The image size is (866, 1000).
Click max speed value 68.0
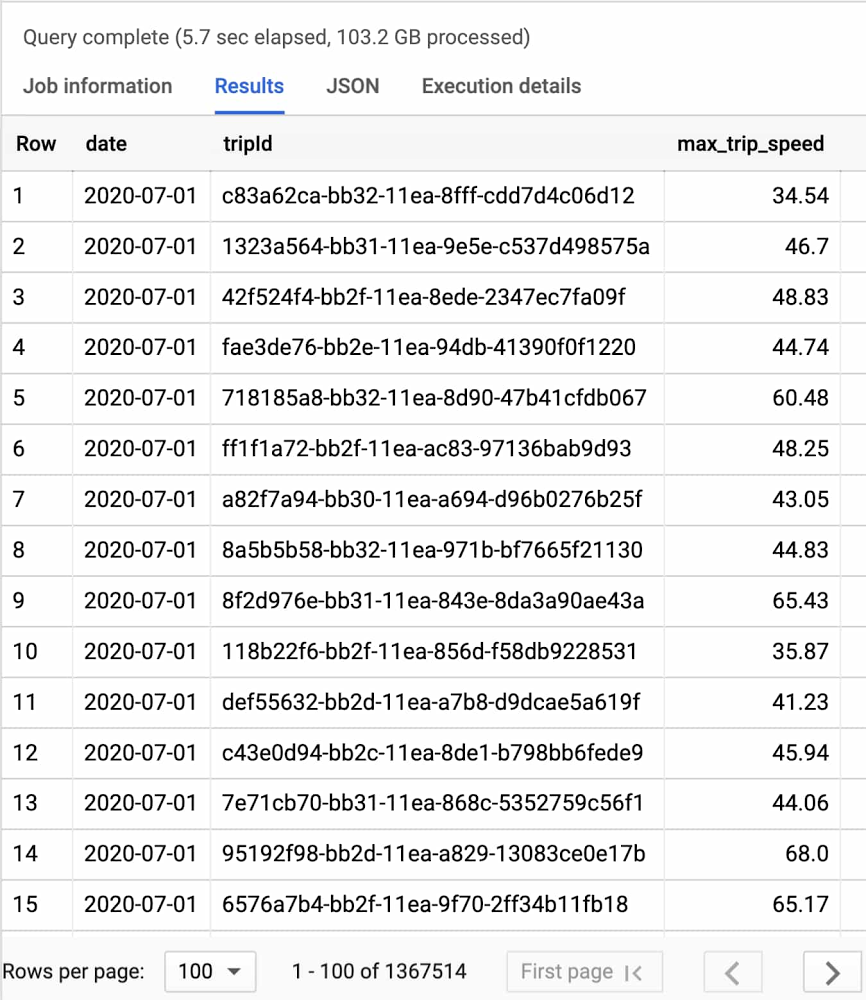[x=807, y=854]
